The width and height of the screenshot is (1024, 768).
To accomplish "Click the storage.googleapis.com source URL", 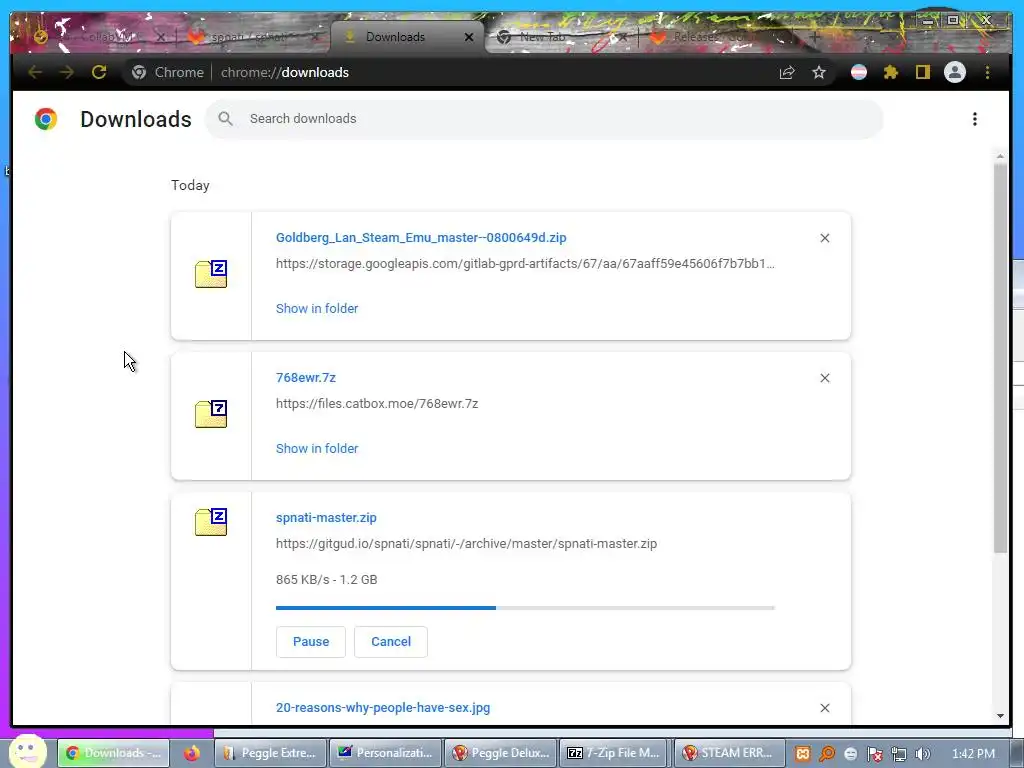I will (525, 264).
